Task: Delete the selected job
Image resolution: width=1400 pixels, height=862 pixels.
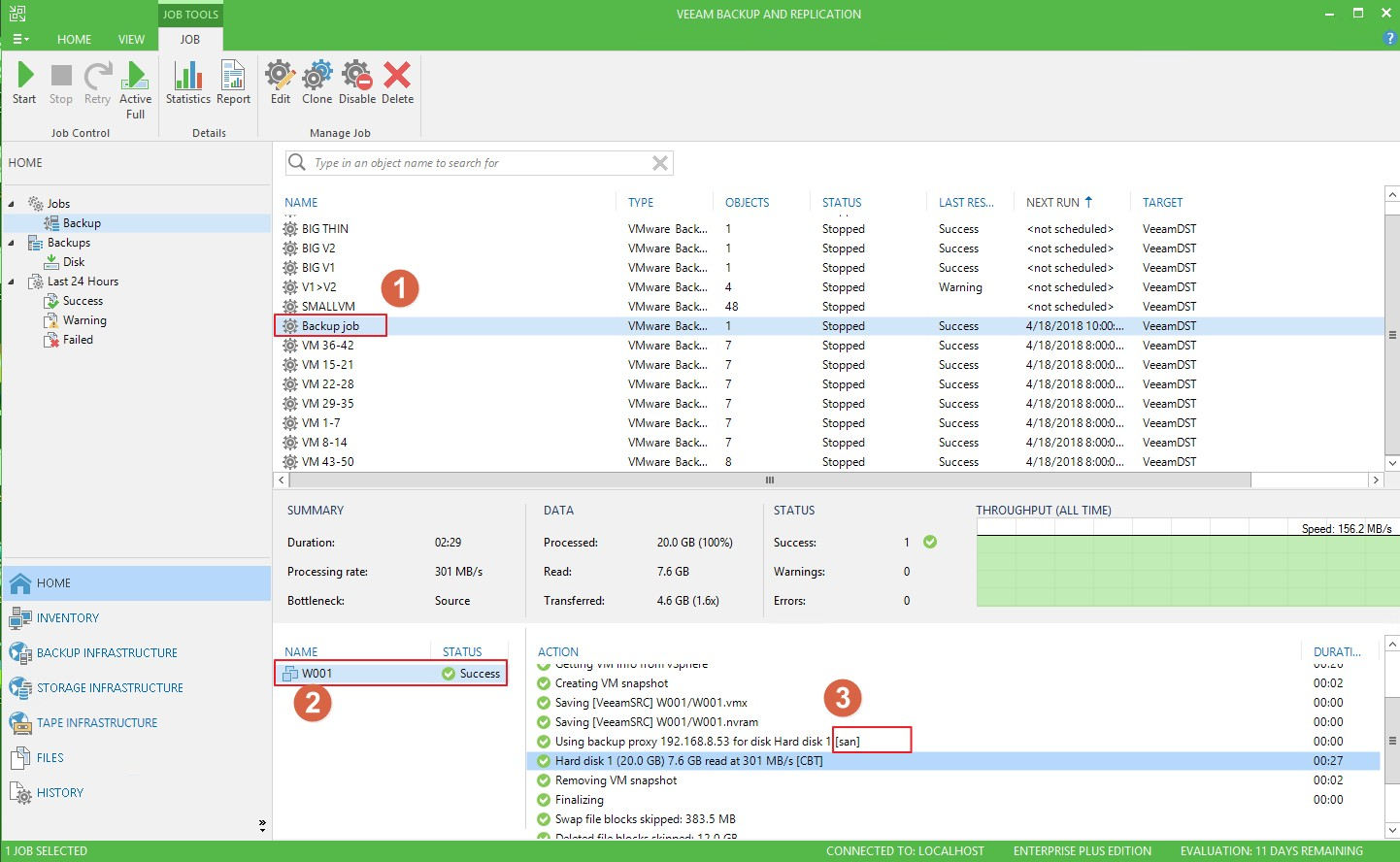Action: pos(397,78)
